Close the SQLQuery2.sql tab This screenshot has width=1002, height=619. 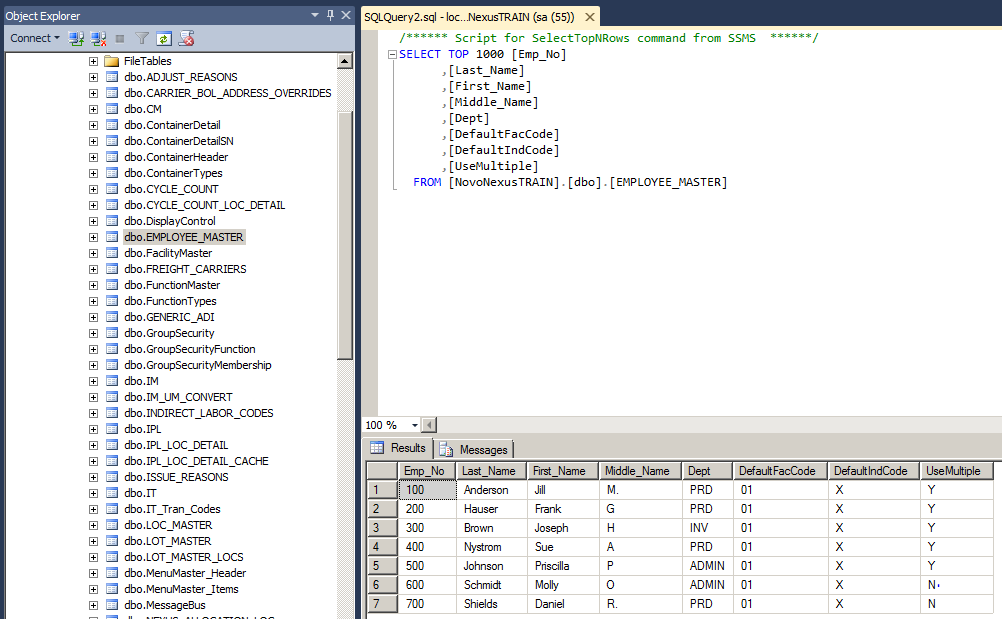(588, 17)
